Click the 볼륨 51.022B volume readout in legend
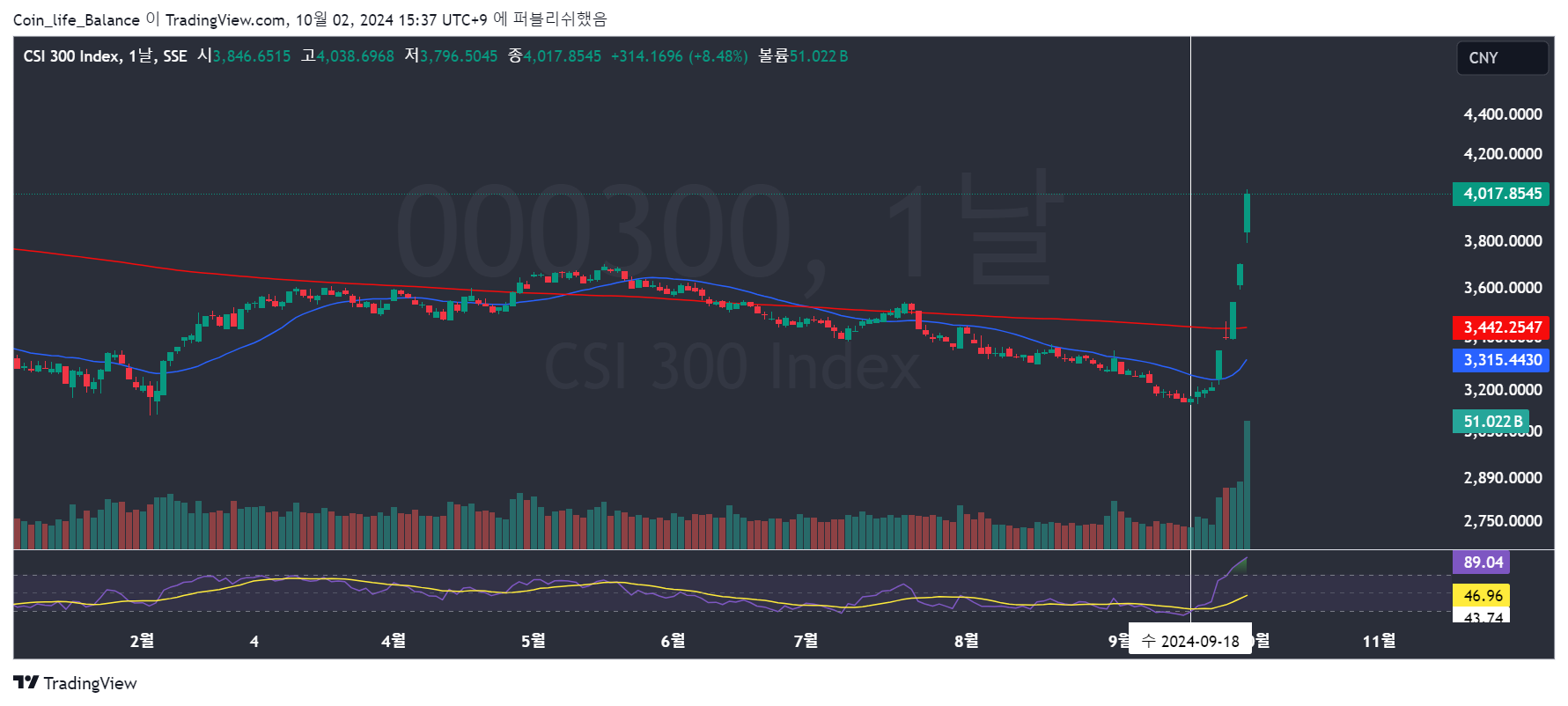Screen dimensions: 1568x706 click(x=803, y=56)
